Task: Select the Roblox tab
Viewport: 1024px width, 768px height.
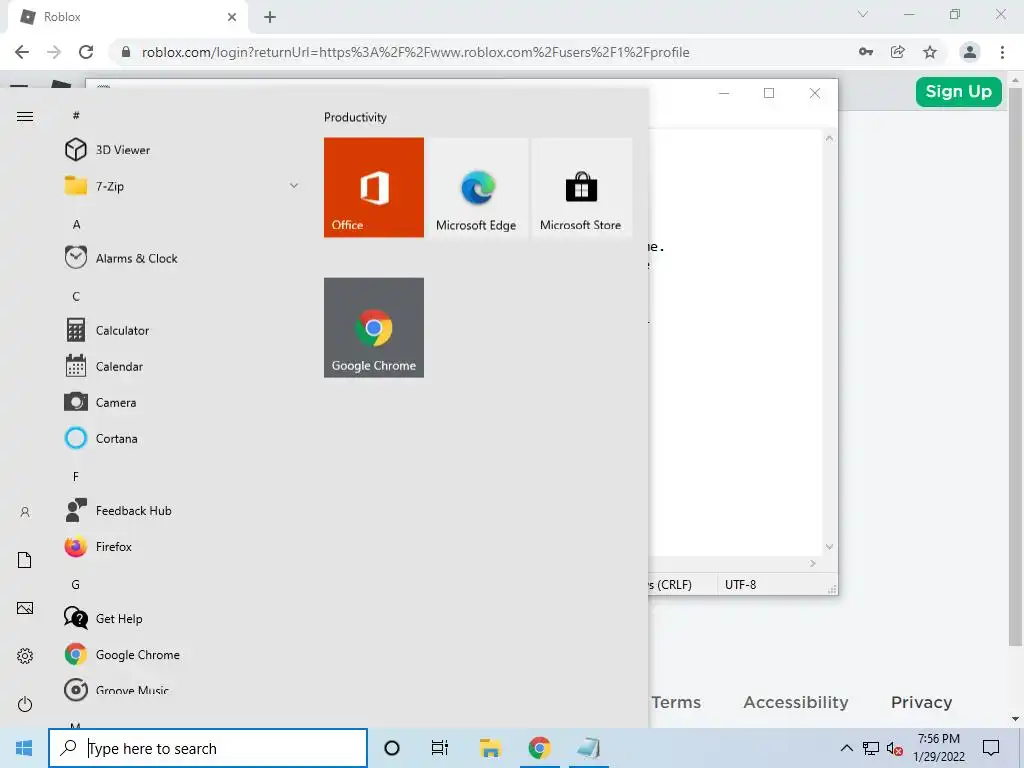Action: (x=127, y=17)
